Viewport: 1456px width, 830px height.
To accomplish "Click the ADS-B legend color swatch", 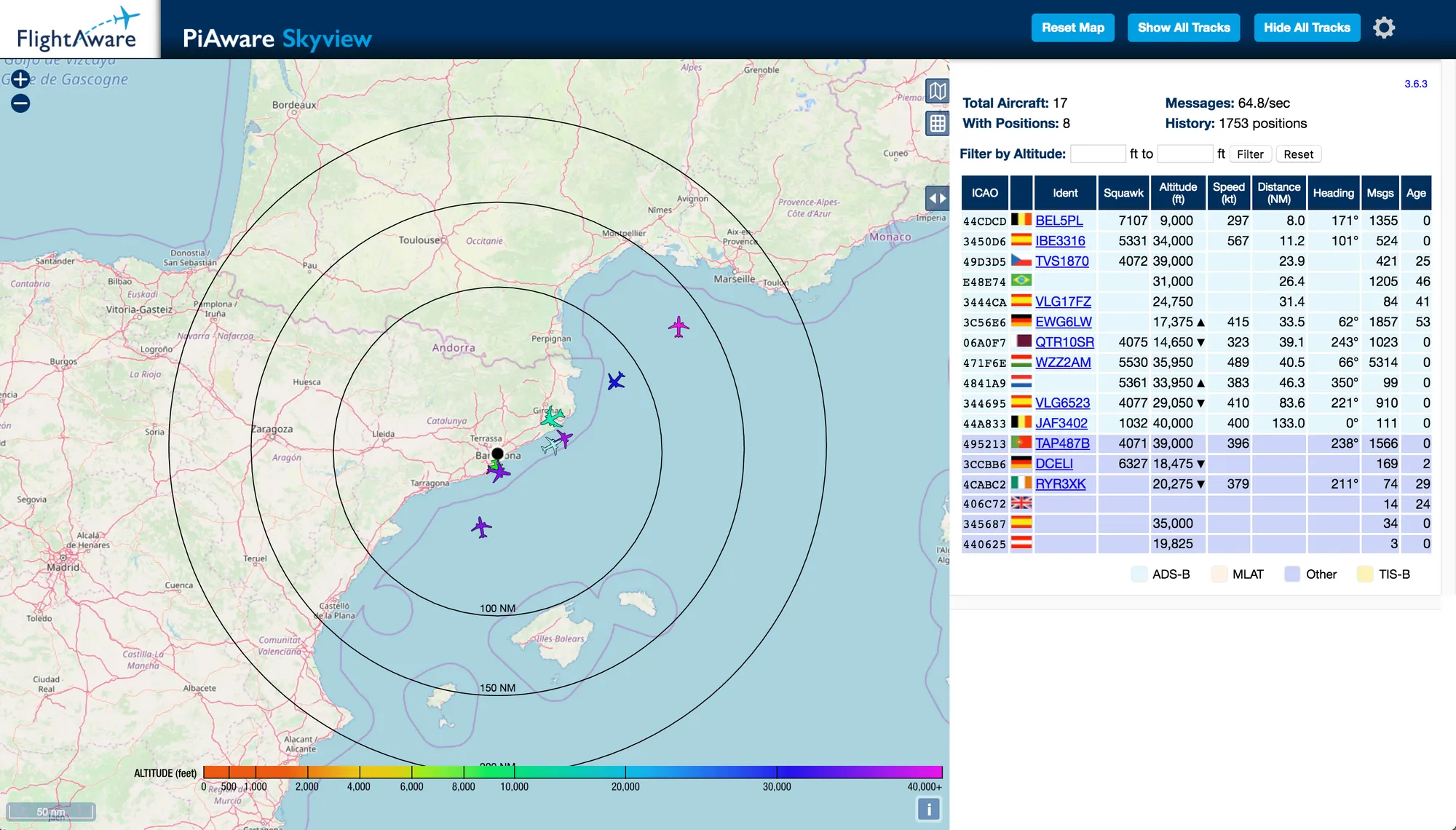I will (1139, 574).
